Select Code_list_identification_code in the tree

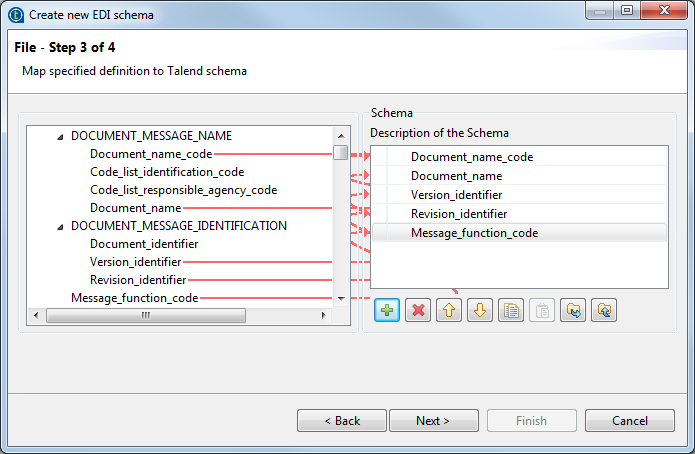(x=166, y=172)
